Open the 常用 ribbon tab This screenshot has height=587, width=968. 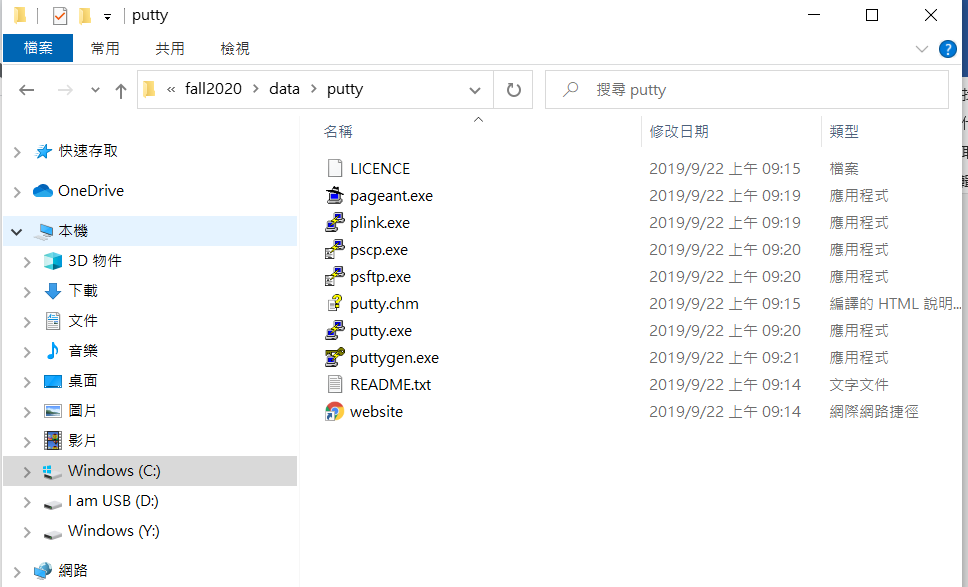105,48
